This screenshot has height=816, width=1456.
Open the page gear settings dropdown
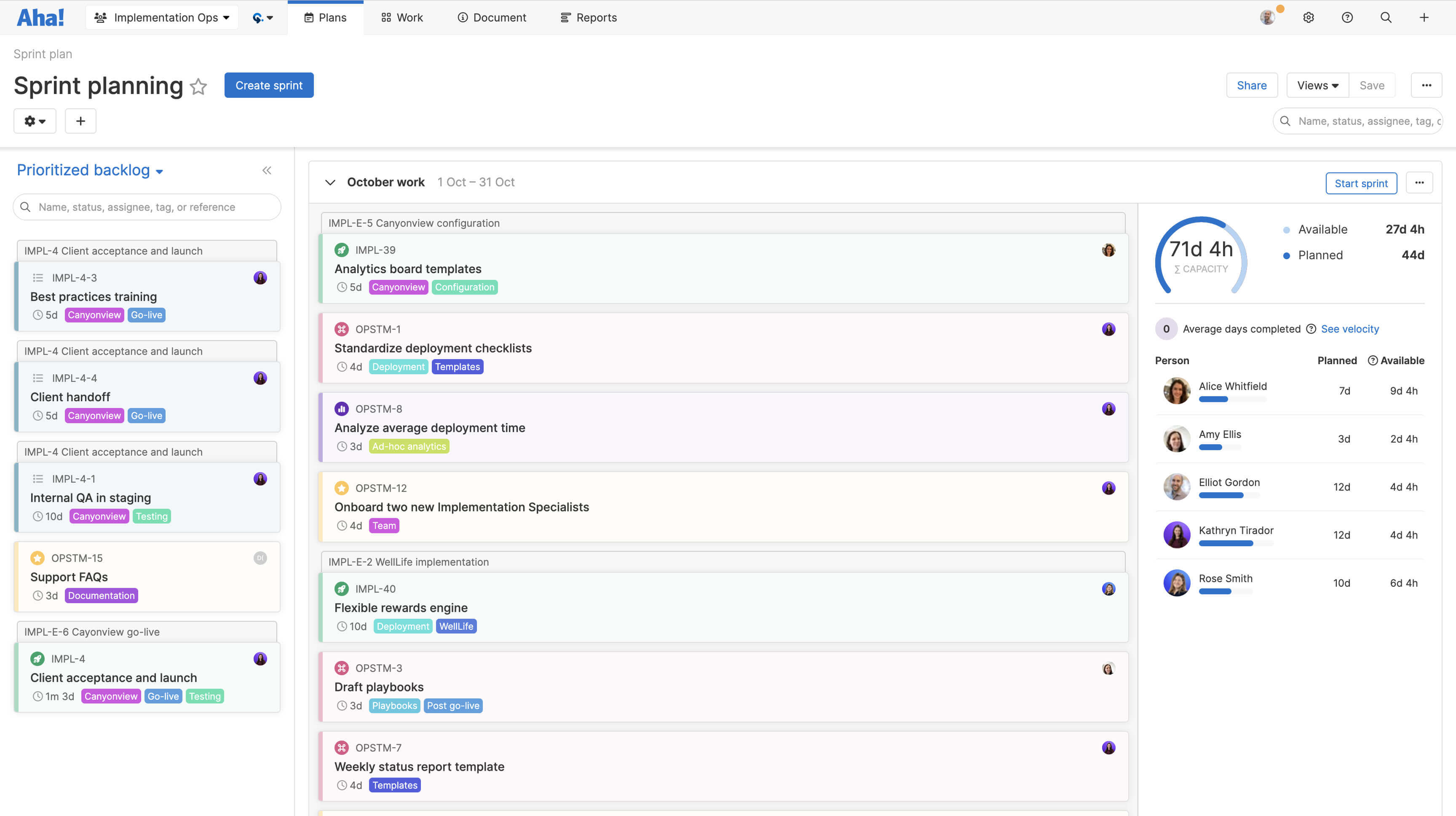35,121
